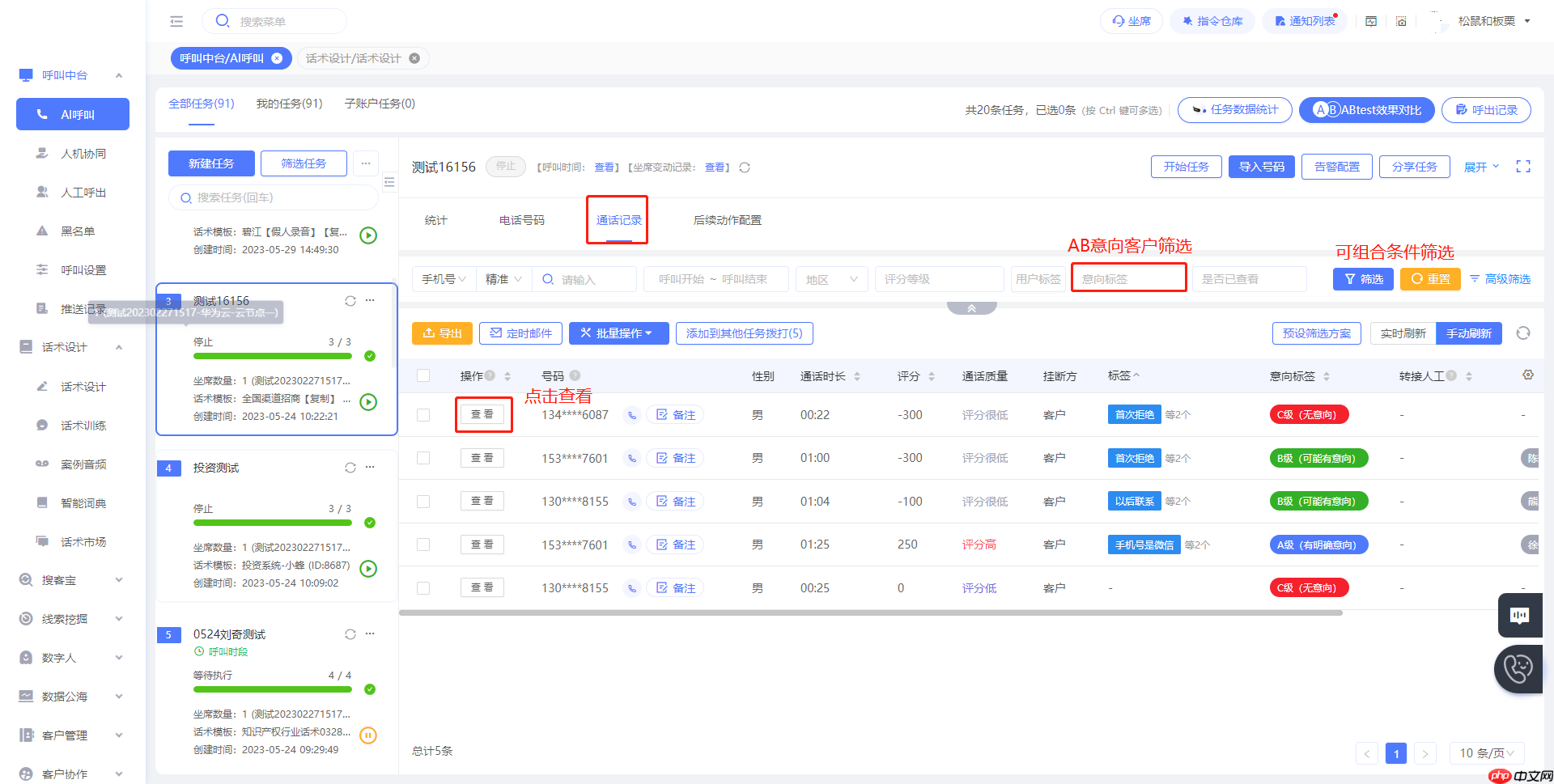This screenshot has height=784, width=1554.
Task: Call number 134****6087 phone icon
Action: point(632,415)
